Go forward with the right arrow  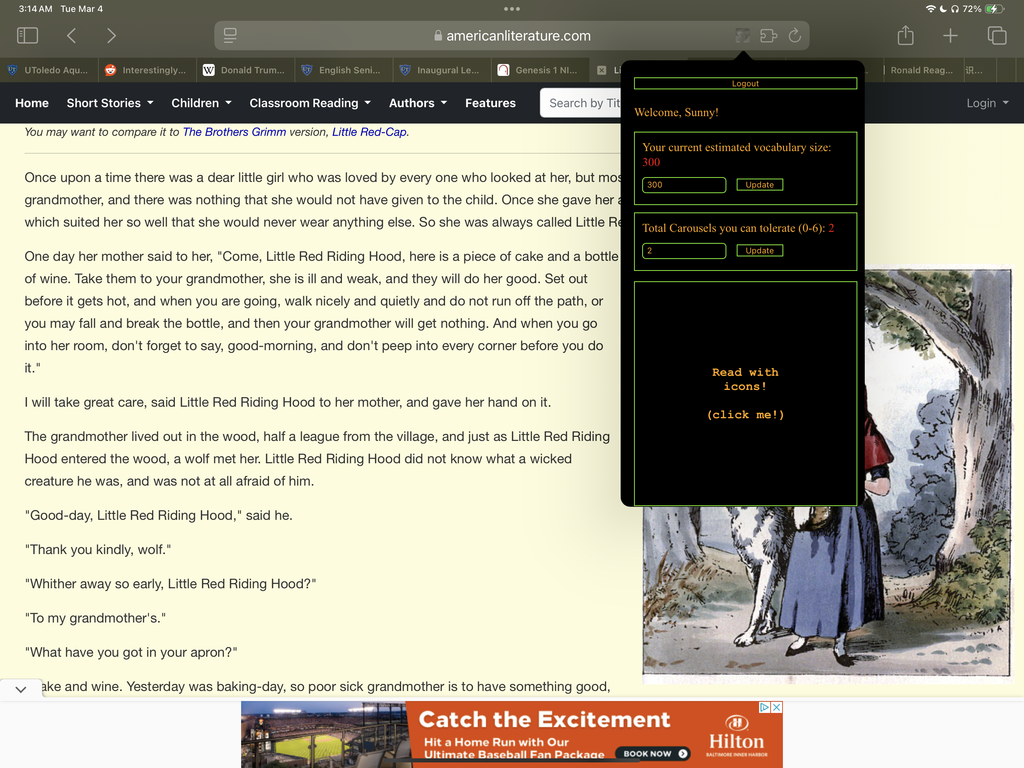pos(111,35)
